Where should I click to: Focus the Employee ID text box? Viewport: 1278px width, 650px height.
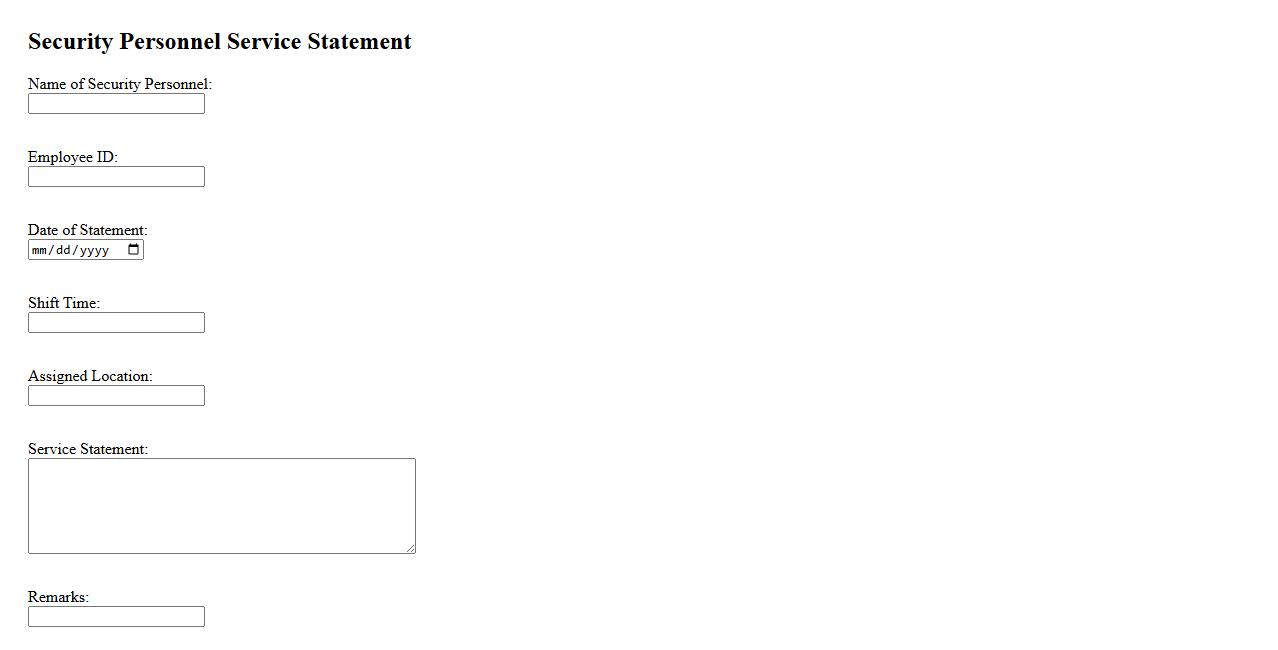[116, 177]
